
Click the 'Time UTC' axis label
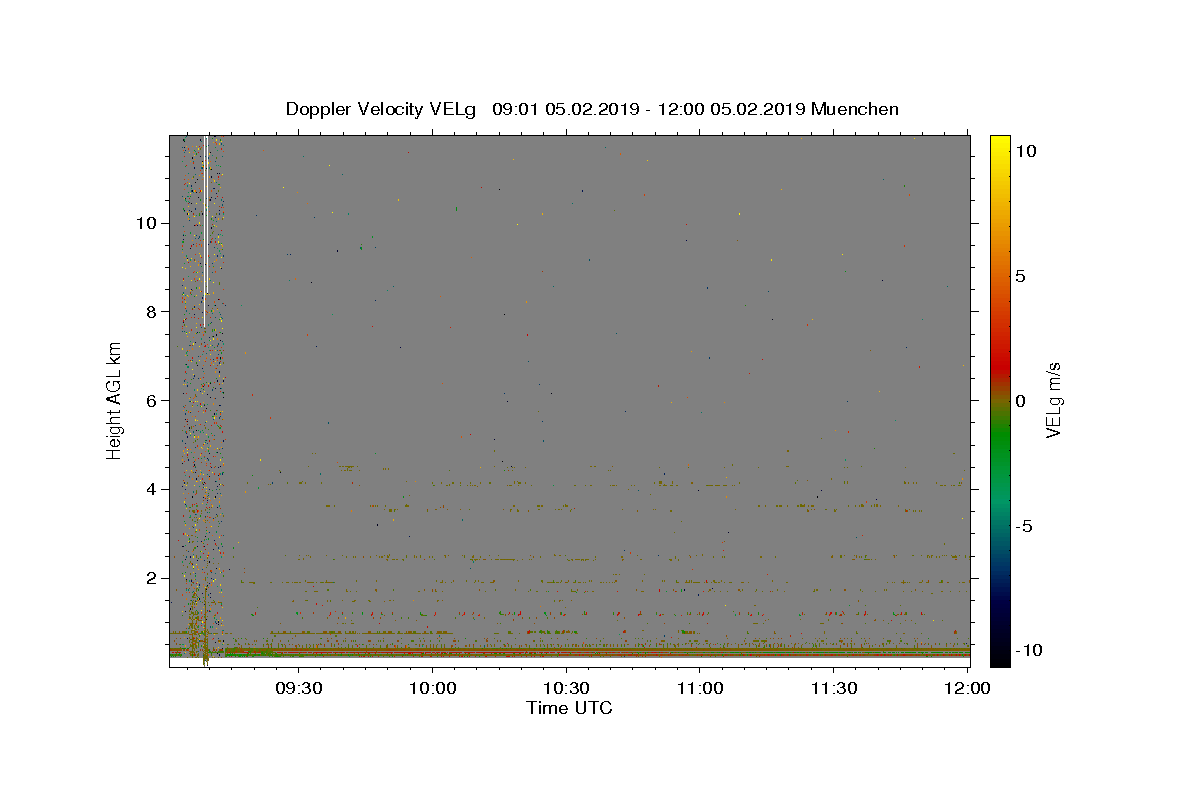(x=569, y=708)
